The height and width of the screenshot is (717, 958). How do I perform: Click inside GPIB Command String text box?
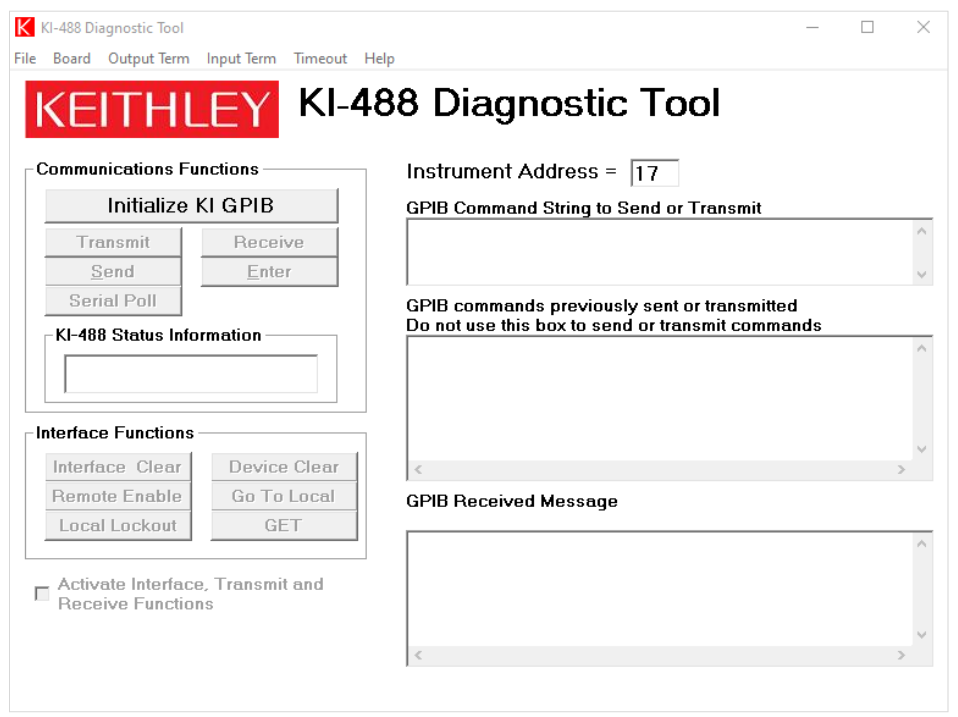point(658,252)
